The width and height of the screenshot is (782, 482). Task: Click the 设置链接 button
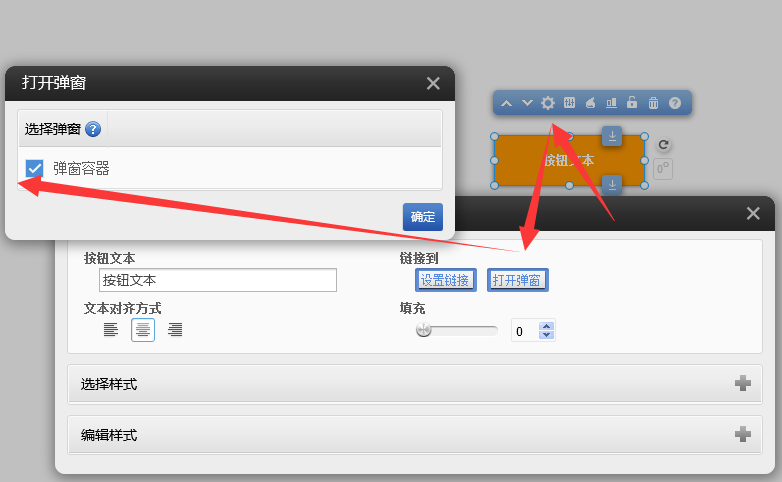point(445,280)
